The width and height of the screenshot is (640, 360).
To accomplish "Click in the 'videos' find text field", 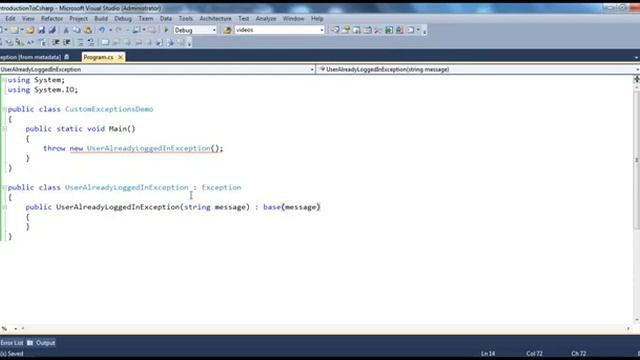I will (276, 30).
